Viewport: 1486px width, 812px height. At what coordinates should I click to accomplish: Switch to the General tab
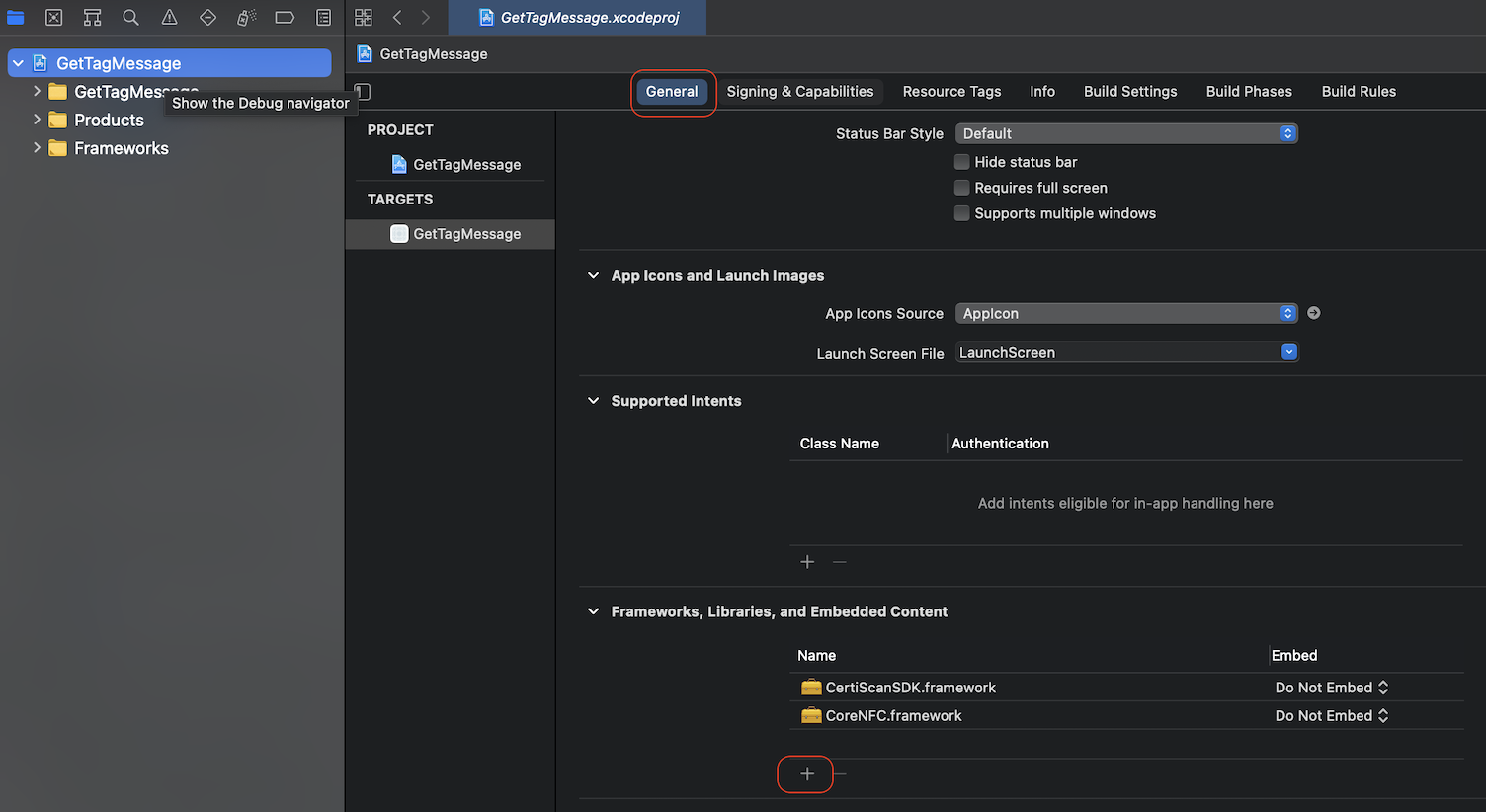(x=672, y=92)
